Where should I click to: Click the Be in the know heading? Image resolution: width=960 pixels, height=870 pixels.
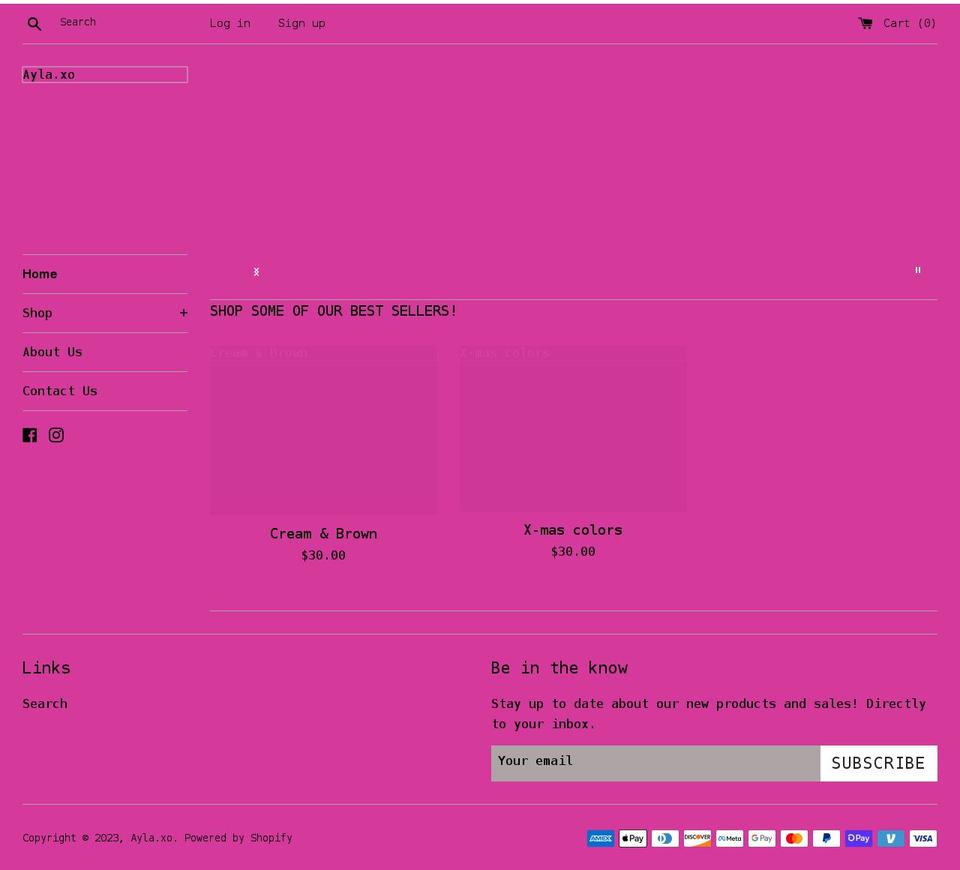[x=559, y=668]
